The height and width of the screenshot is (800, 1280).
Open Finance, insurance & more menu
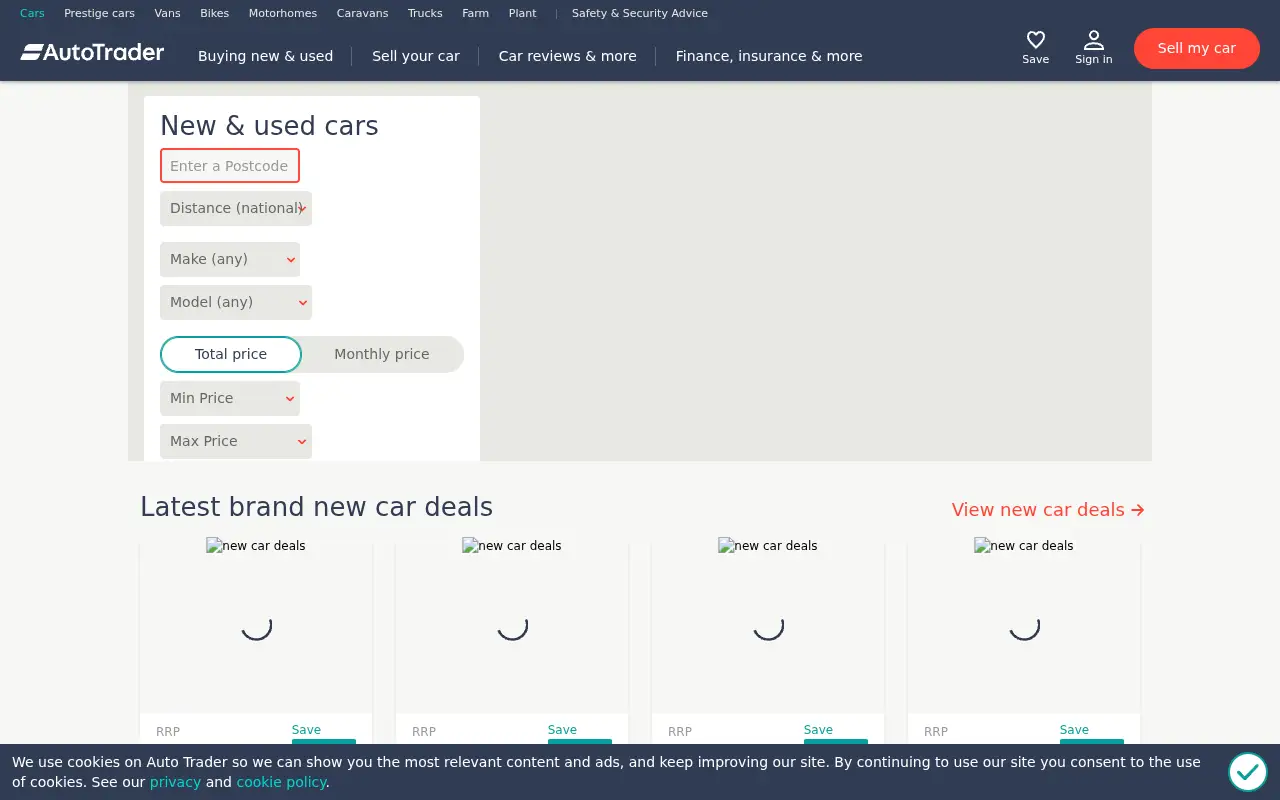(x=769, y=56)
